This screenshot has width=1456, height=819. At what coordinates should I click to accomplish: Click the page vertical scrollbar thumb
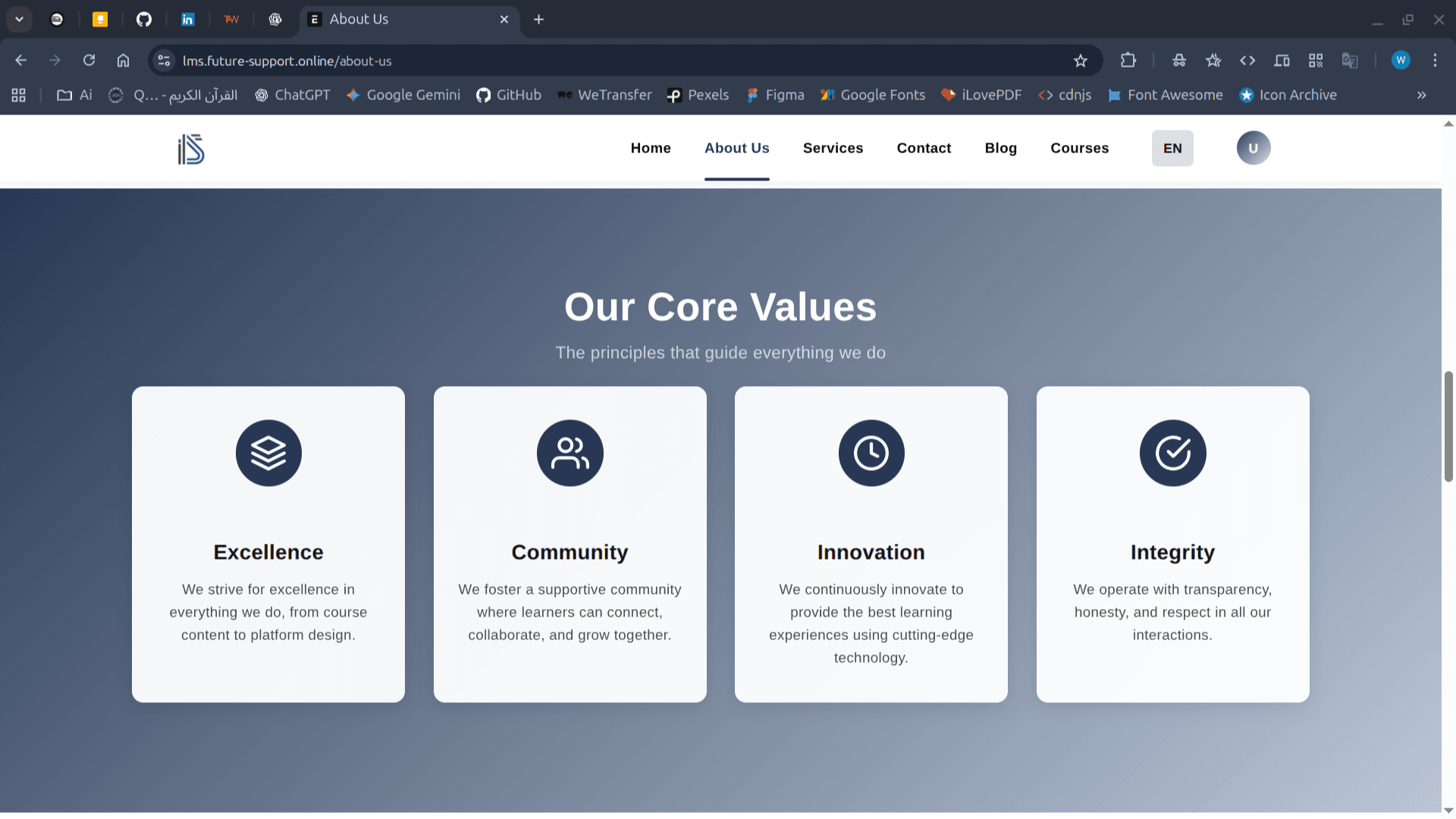tap(1448, 426)
